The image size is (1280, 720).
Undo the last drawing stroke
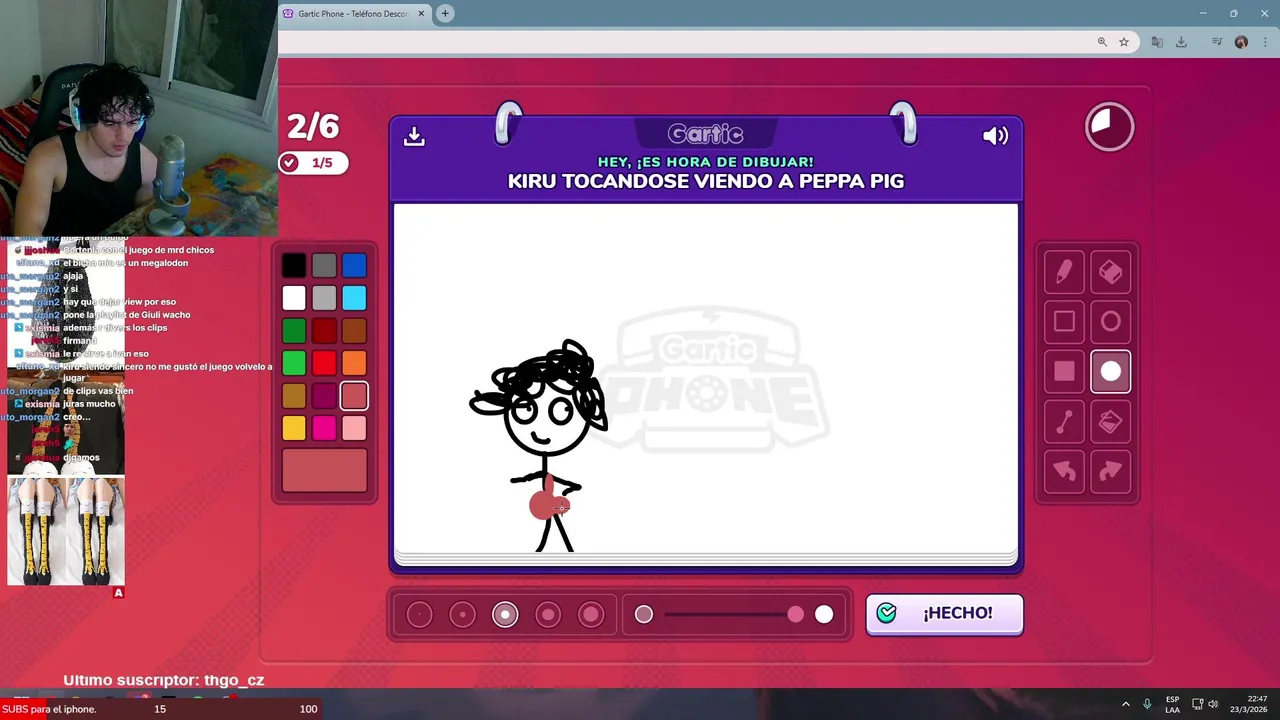(x=1064, y=471)
